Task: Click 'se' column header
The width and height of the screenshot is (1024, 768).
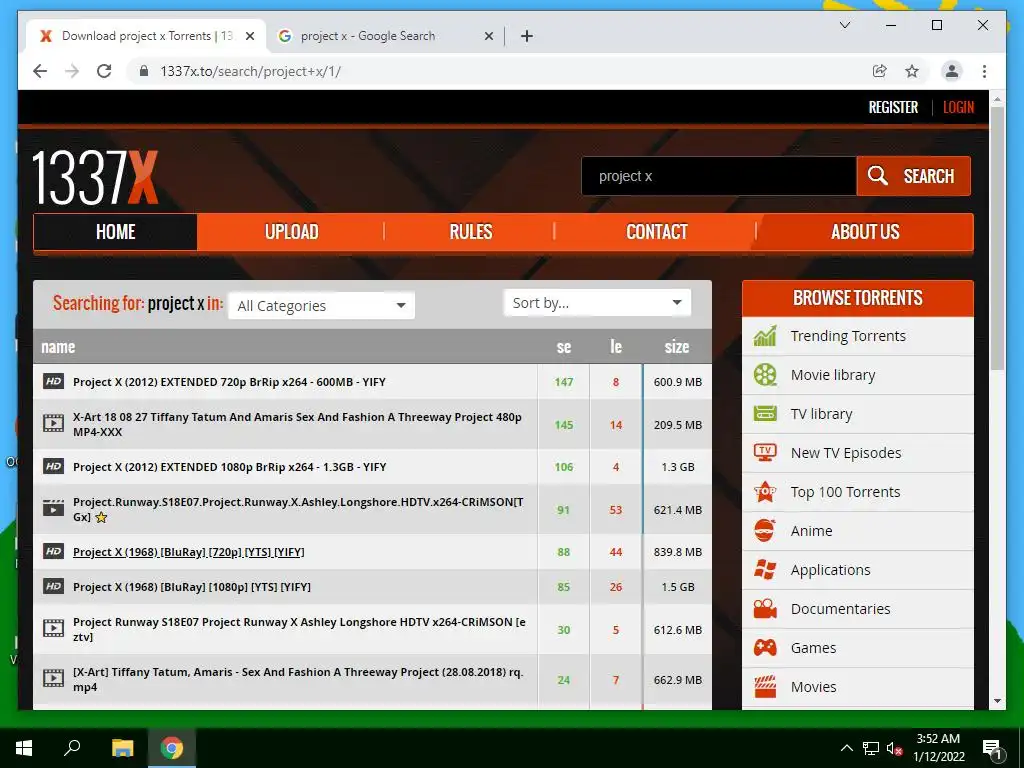Action: pos(564,347)
